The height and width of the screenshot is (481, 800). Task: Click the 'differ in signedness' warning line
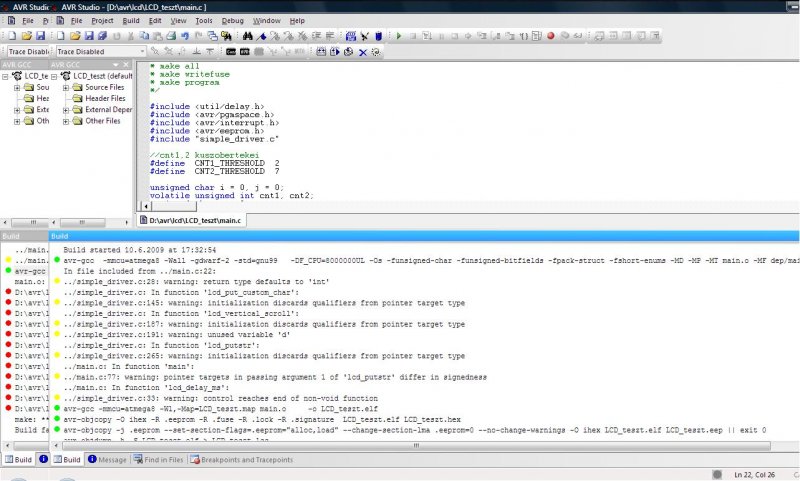(x=275, y=377)
